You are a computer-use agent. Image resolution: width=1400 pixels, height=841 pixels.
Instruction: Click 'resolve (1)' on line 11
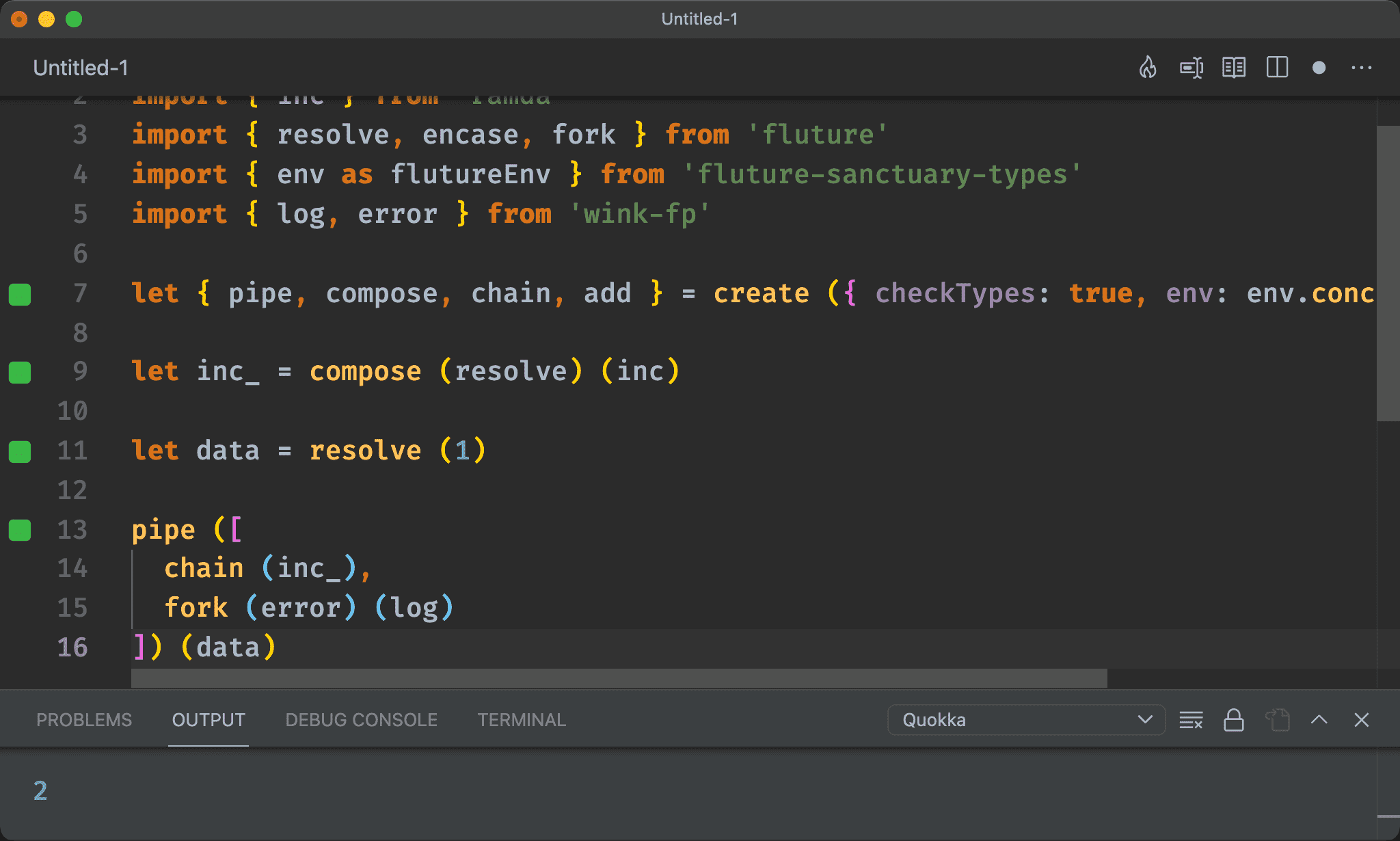tap(398, 451)
